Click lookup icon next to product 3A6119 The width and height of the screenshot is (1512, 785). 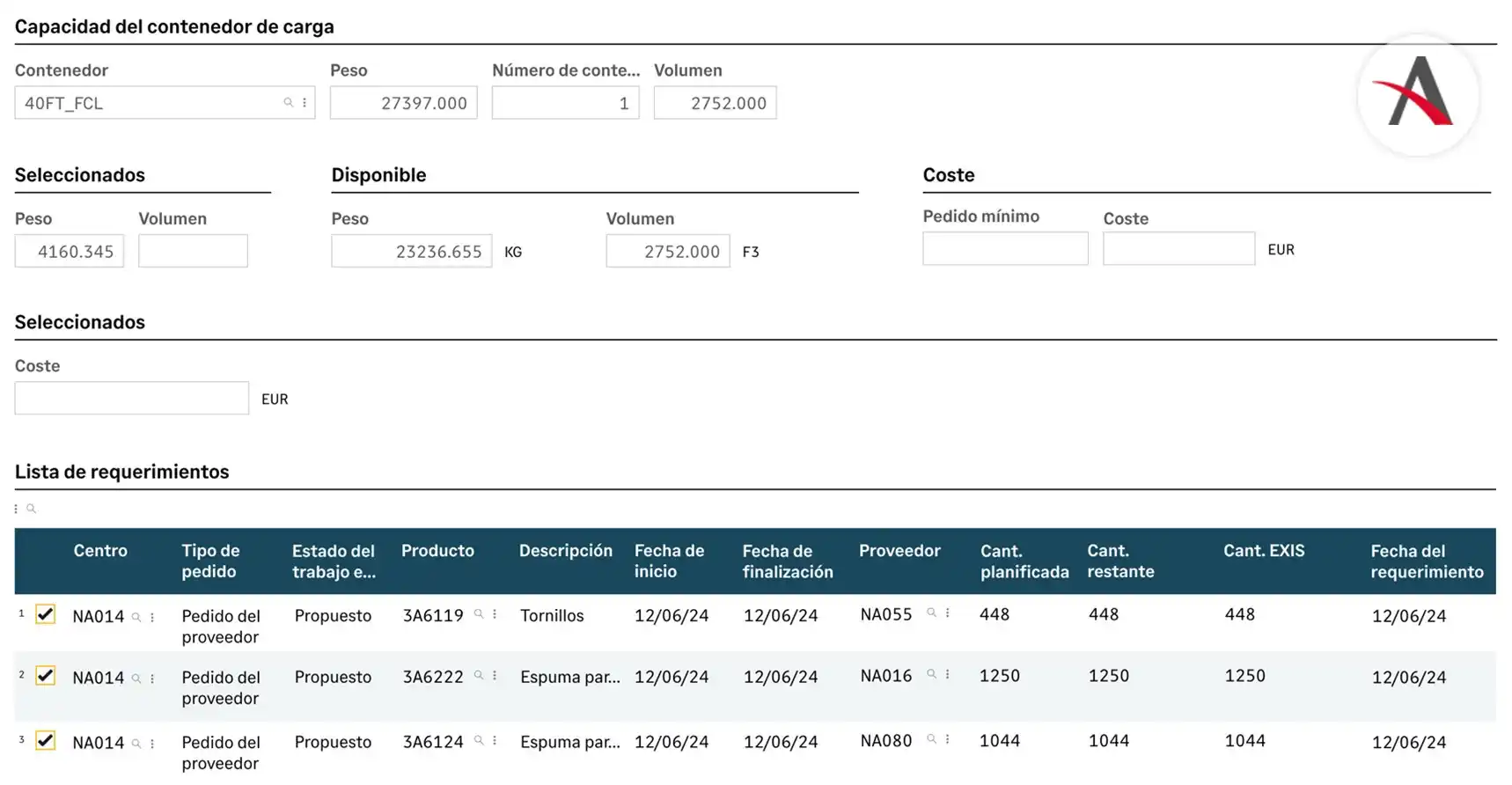tap(479, 614)
